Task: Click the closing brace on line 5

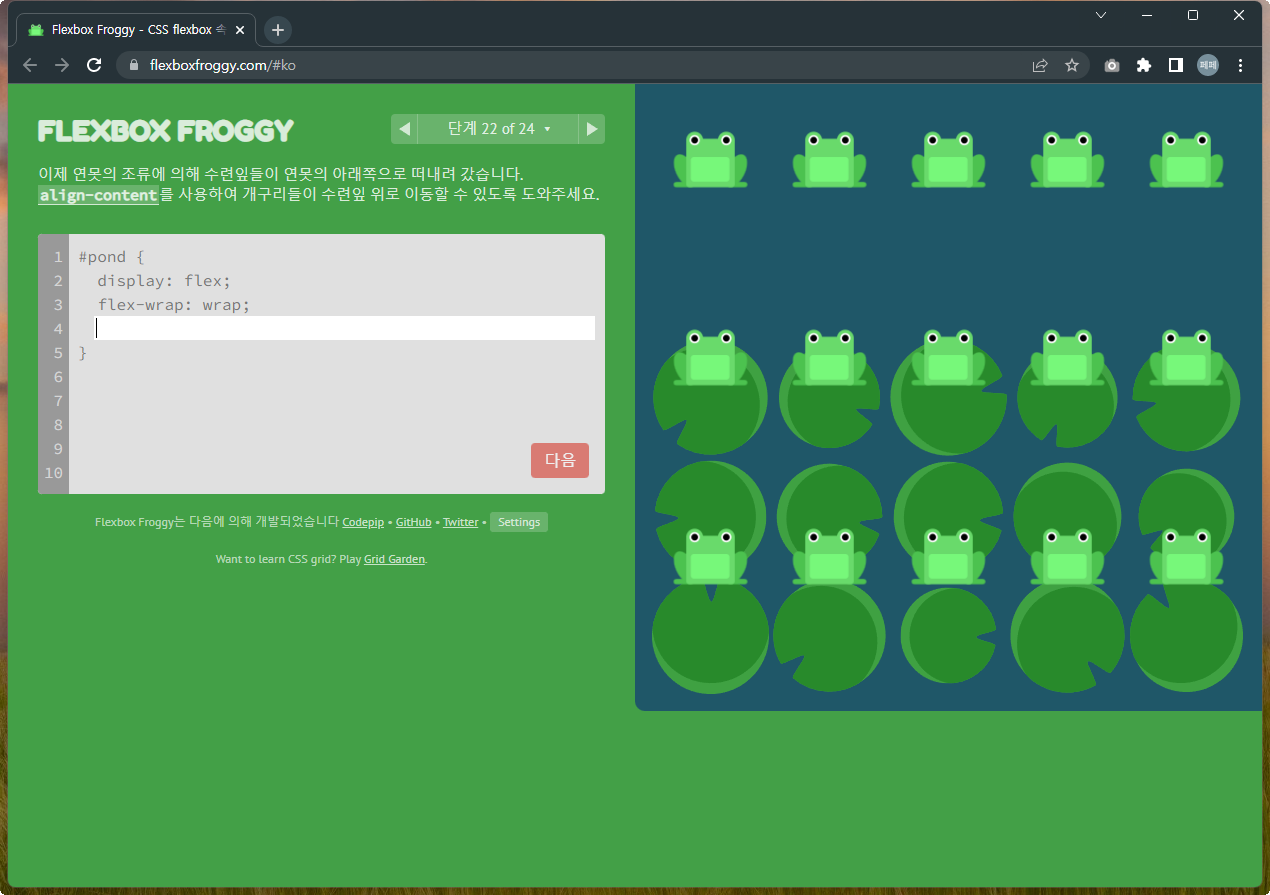Action: [83, 353]
